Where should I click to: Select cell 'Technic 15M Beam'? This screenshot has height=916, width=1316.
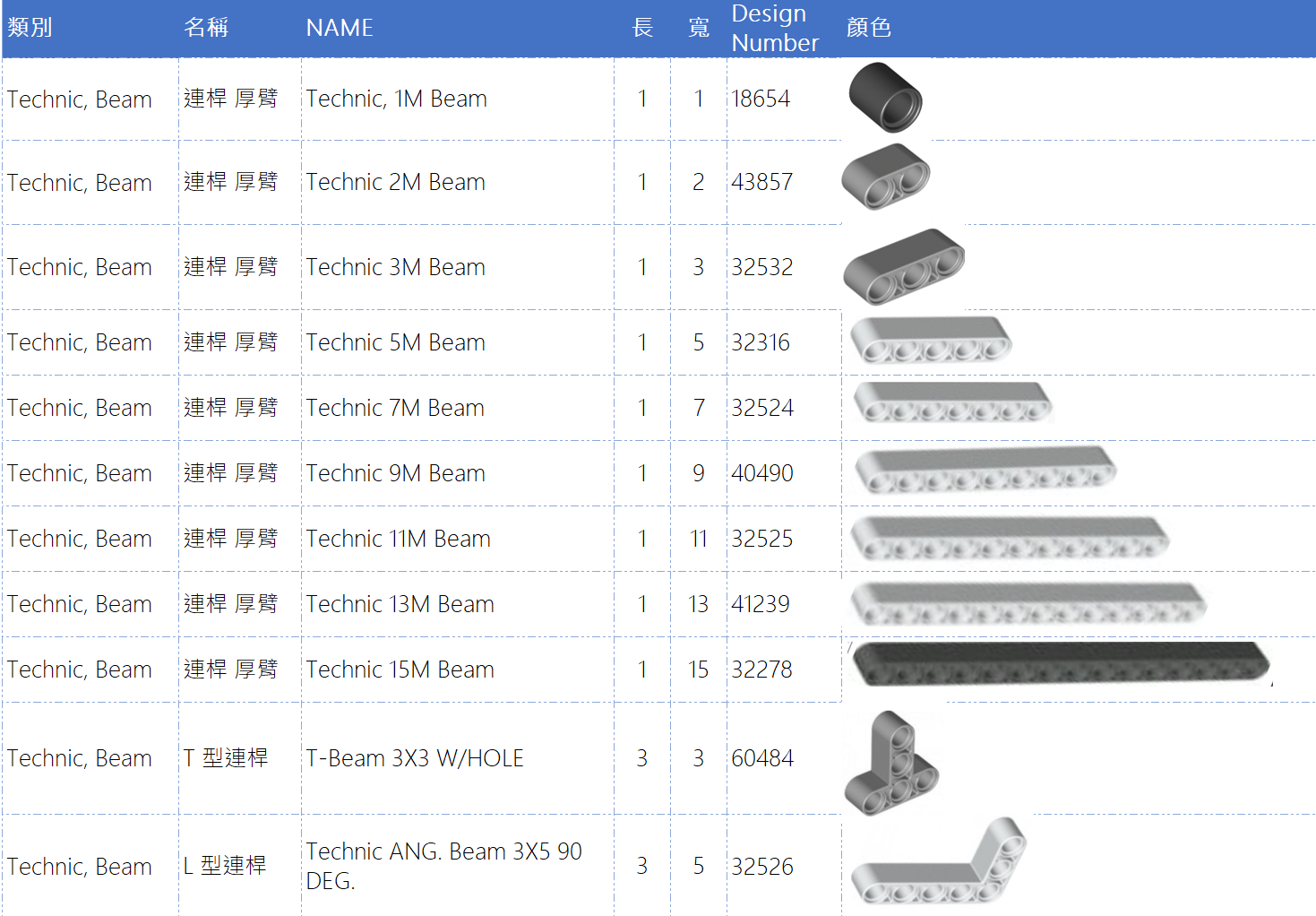[458, 670]
